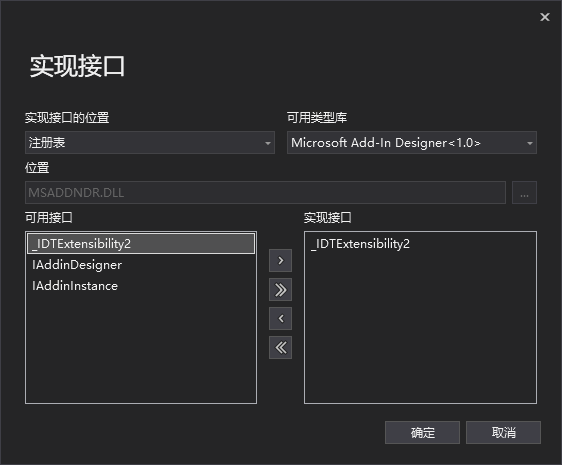
Task: Expand the 注册表 location dropdown arrow
Action: point(267,143)
